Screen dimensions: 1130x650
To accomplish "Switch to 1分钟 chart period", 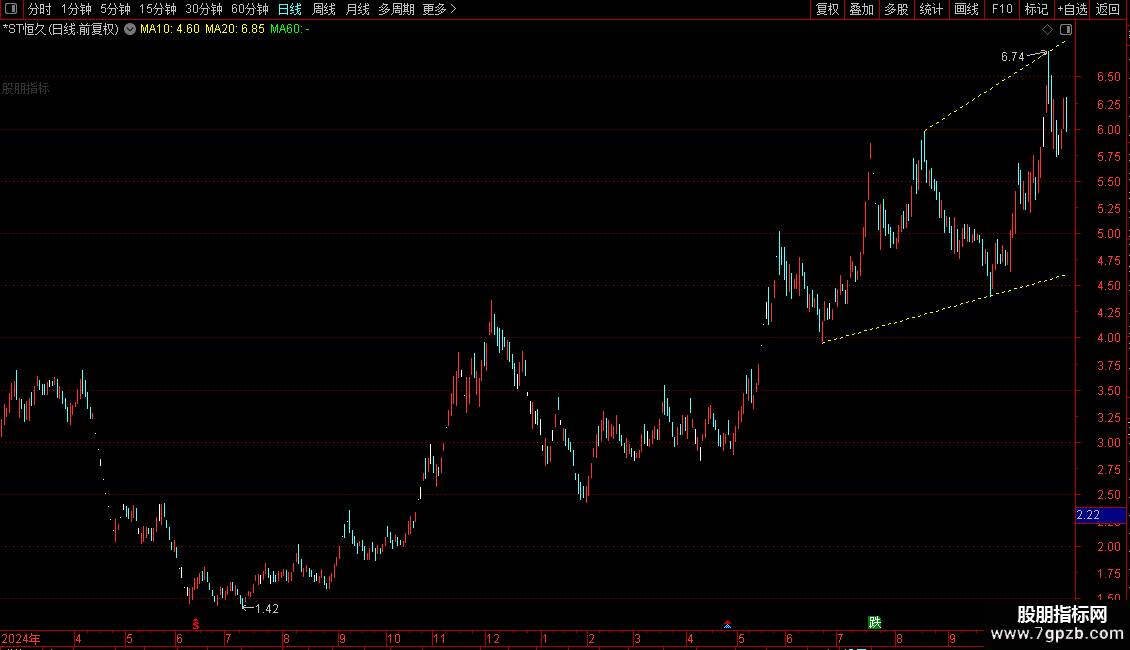I will (76, 9).
